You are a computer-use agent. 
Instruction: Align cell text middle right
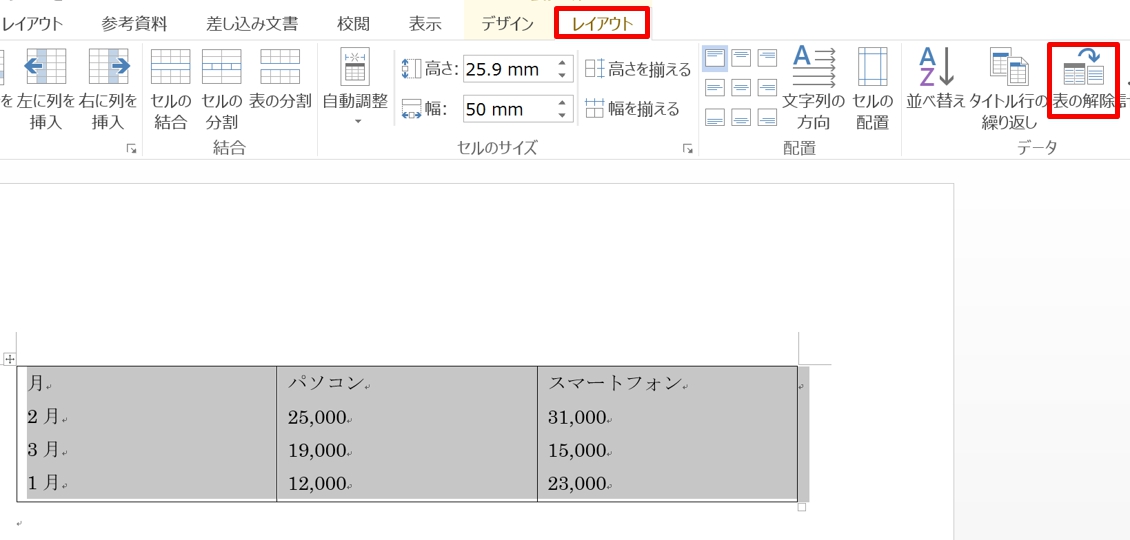point(767,88)
